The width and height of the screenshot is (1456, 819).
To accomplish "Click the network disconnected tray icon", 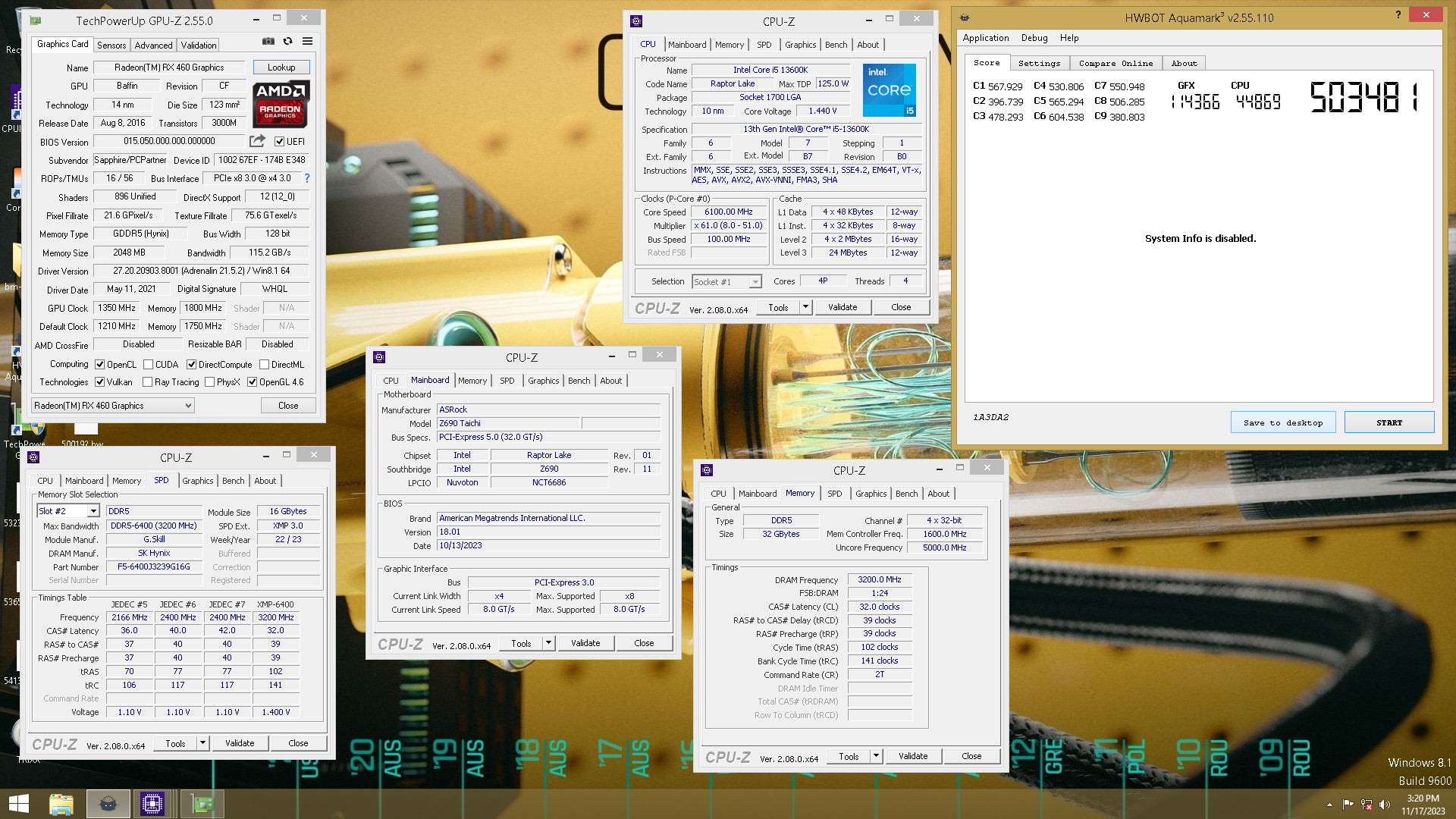I will point(1367,805).
